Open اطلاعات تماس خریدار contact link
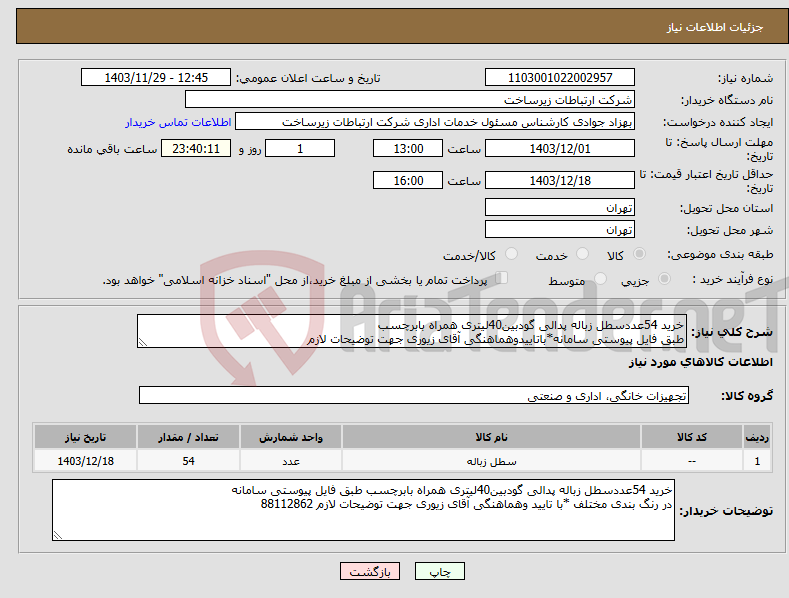The width and height of the screenshot is (789, 598). (x=178, y=122)
